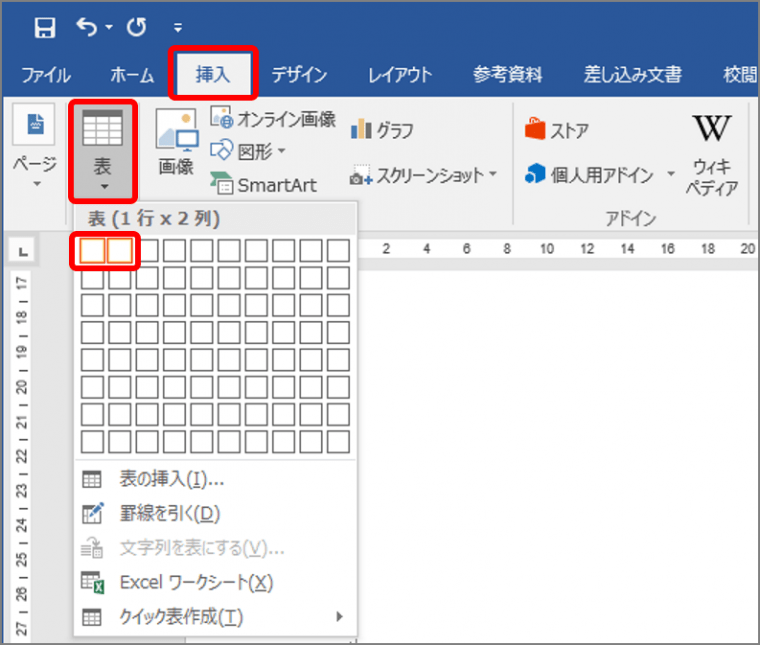Image resolution: width=760 pixels, height=645 pixels.
Task: Choose Excel ワークシート(X) menu entry
Action: coord(216,582)
